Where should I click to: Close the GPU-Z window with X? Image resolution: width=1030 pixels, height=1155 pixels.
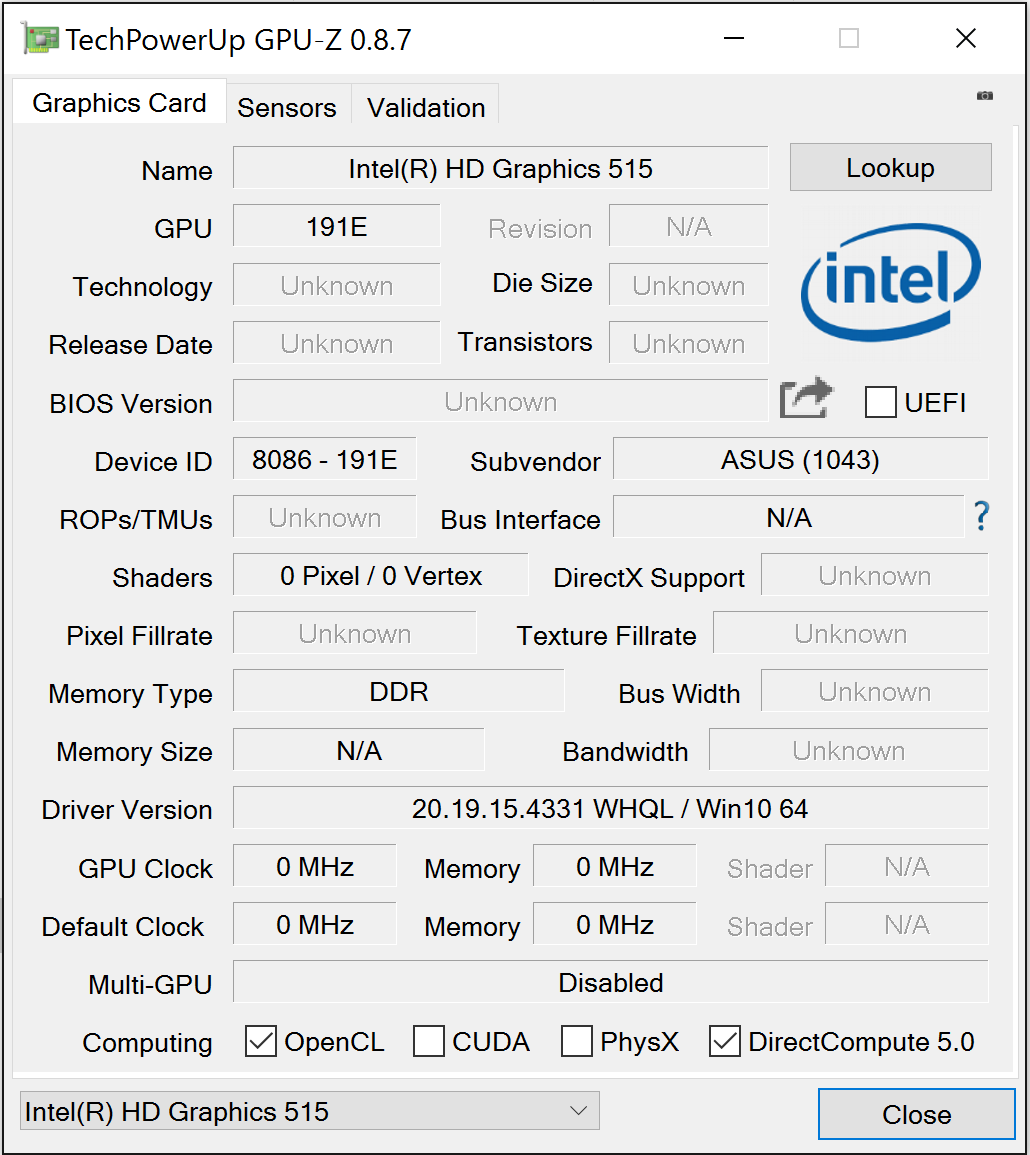coord(965,38)
